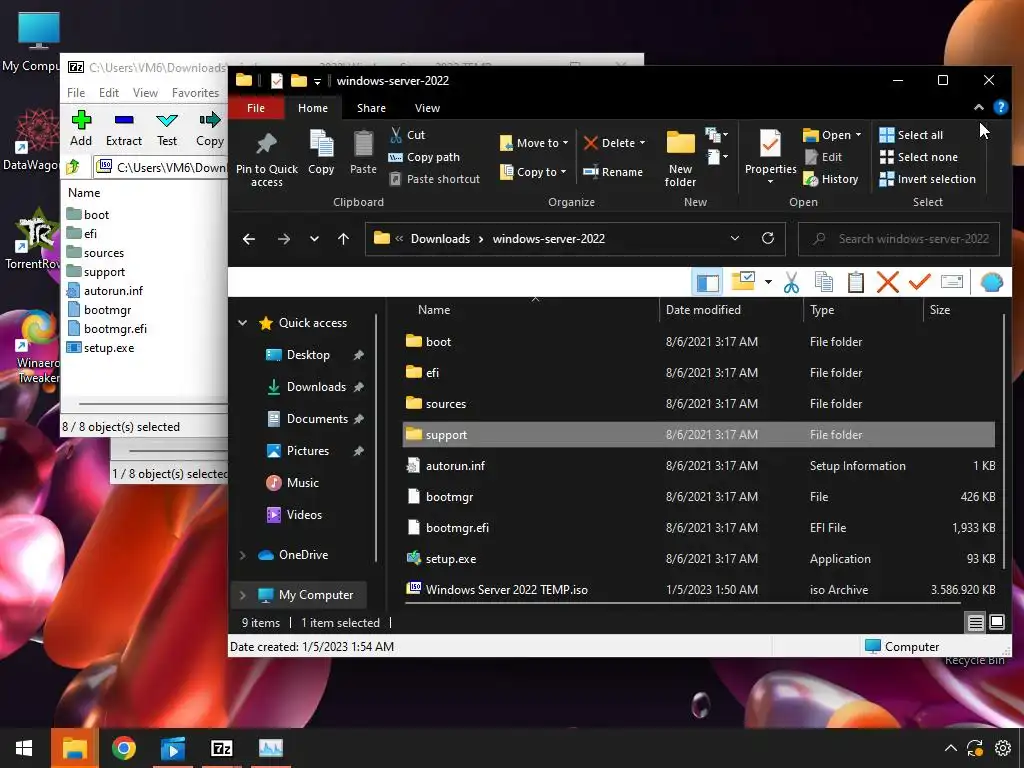Viewport: 1024px width, 768px height.
Task: Open View menu in 7-Zip window
Action: click(x=145, y=93)
